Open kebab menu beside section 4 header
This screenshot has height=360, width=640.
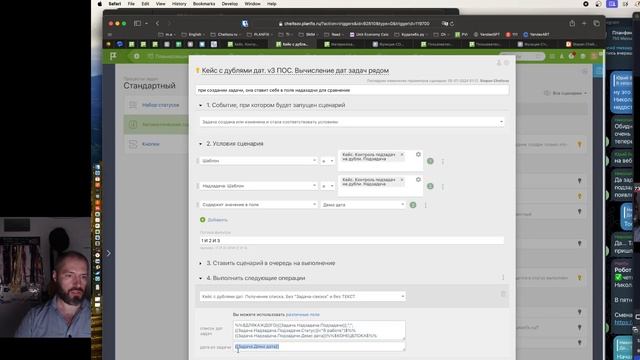pyautogui.click(x=503, y=278)
